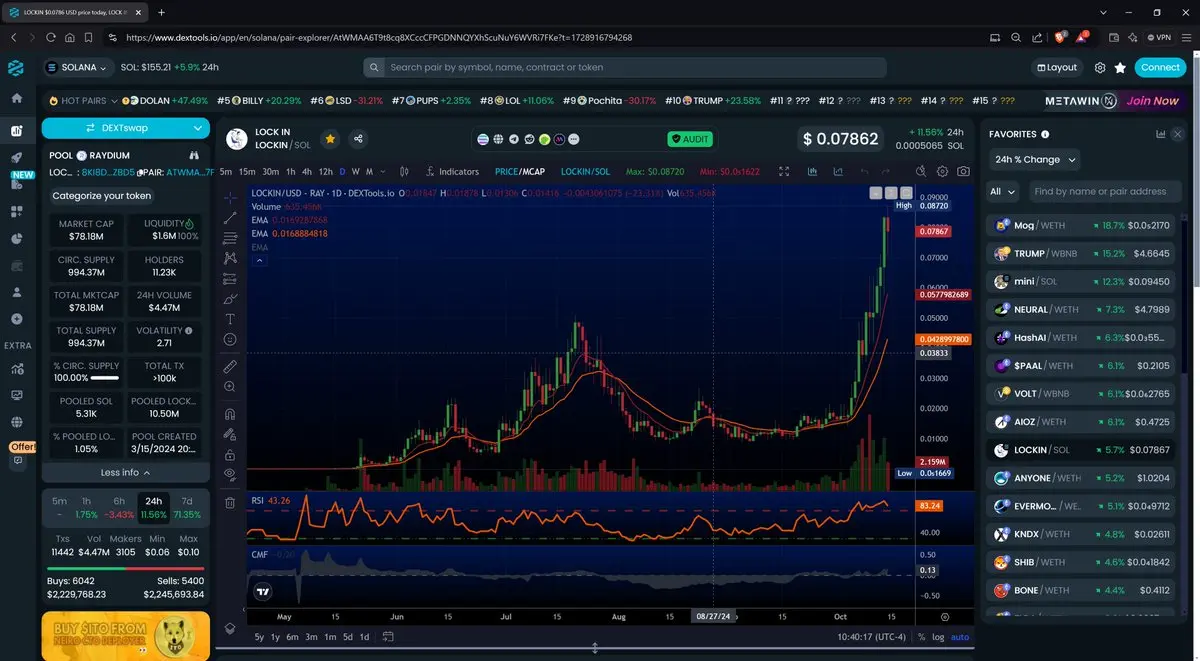The width and height of the screenshot is (1200, 661).
Task: Open a new browser tab
Action: coord(161,12)
